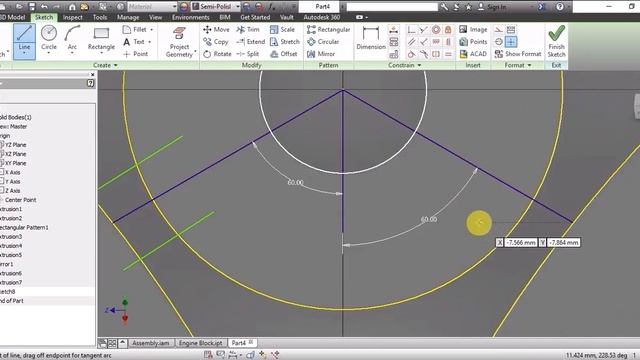Click the Stretch tool

pyautogui.click(x=285, y=42)
